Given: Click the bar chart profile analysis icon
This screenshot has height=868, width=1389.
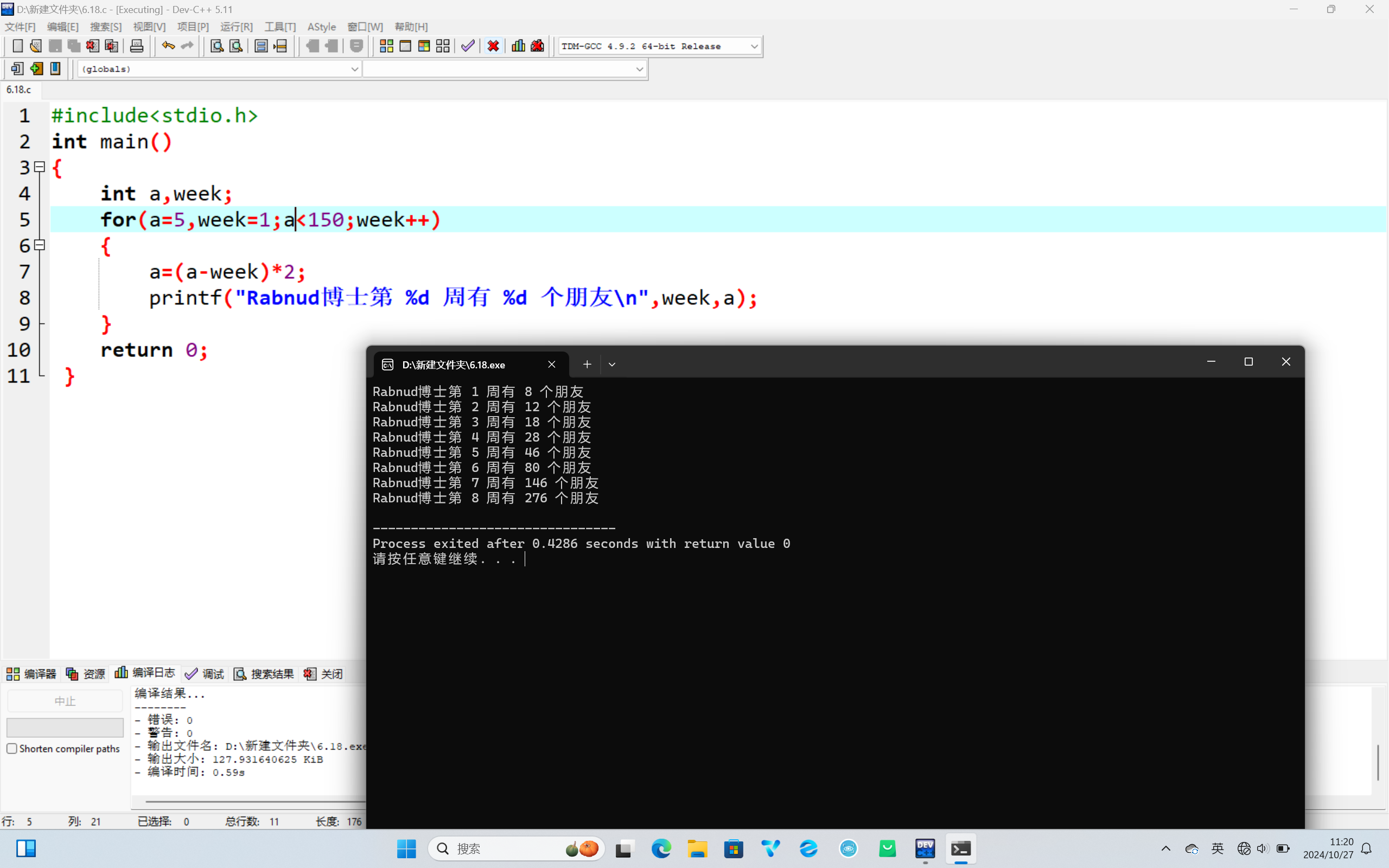Looking at the screenshot, I should click(x=518, y=46).
